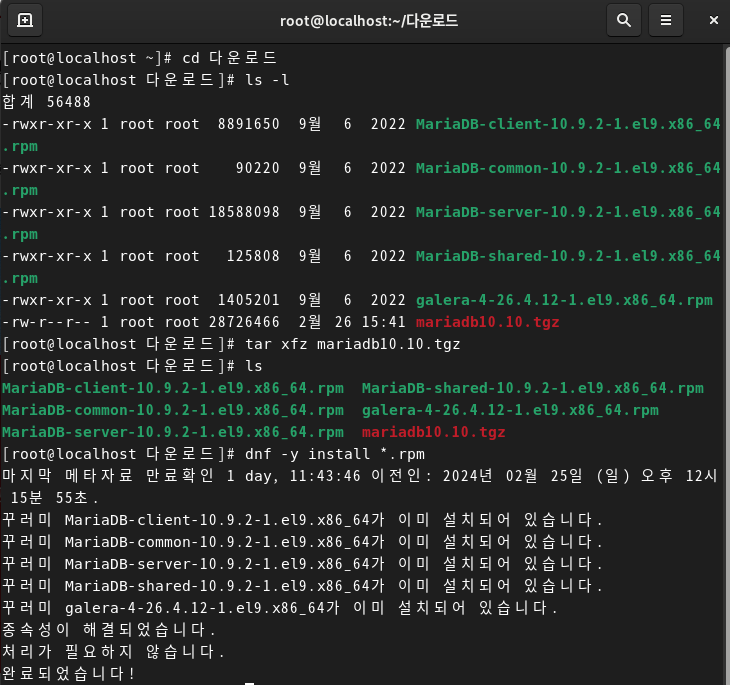This screenshot has width=730, height=685.
Task: Click MariaDB-client rpm in ls output
Action: tap(173, 388)
